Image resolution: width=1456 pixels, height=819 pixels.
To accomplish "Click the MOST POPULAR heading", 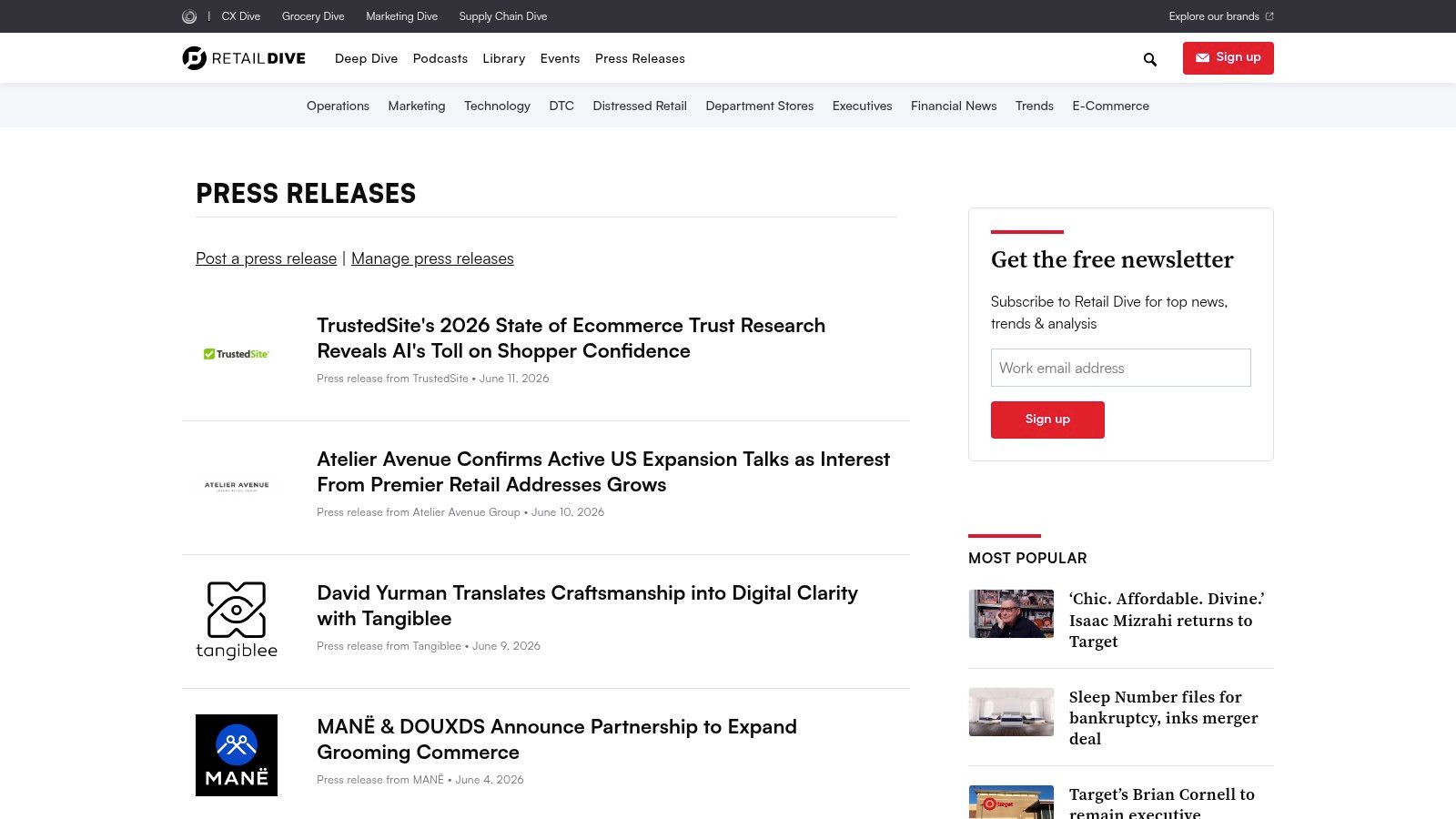I will (x=1027, y=558).
